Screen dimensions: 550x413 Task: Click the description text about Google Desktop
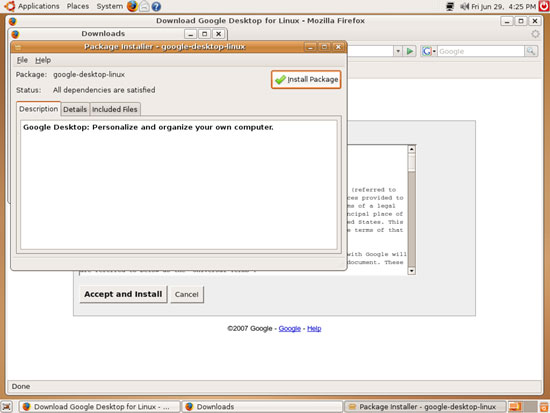point(148,127)
